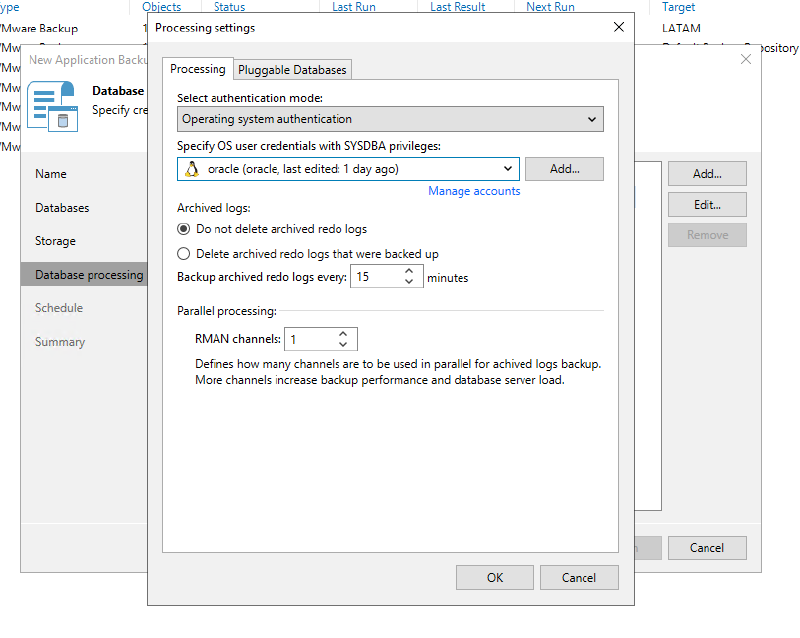Click Add... next to credentials dropdown
Screen dimensions: 800x638
(564, 169)
